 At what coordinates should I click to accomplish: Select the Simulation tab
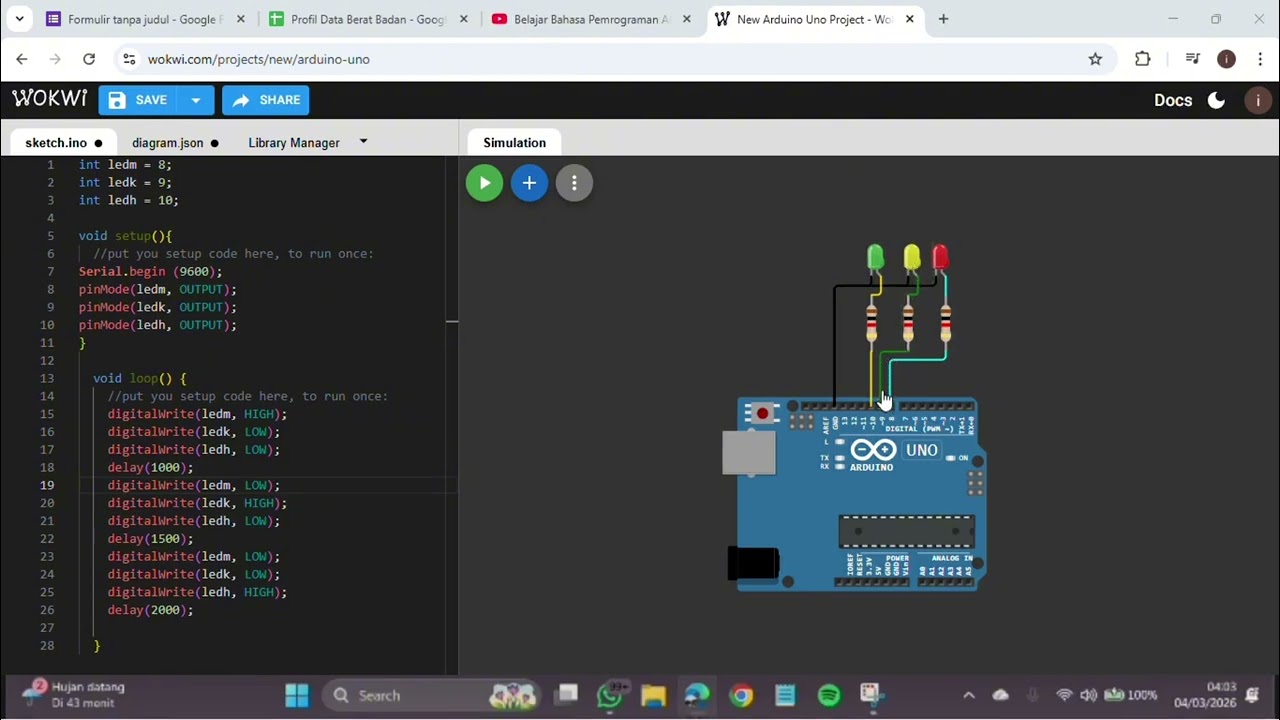pyautogui.click(x=515, y=143)
